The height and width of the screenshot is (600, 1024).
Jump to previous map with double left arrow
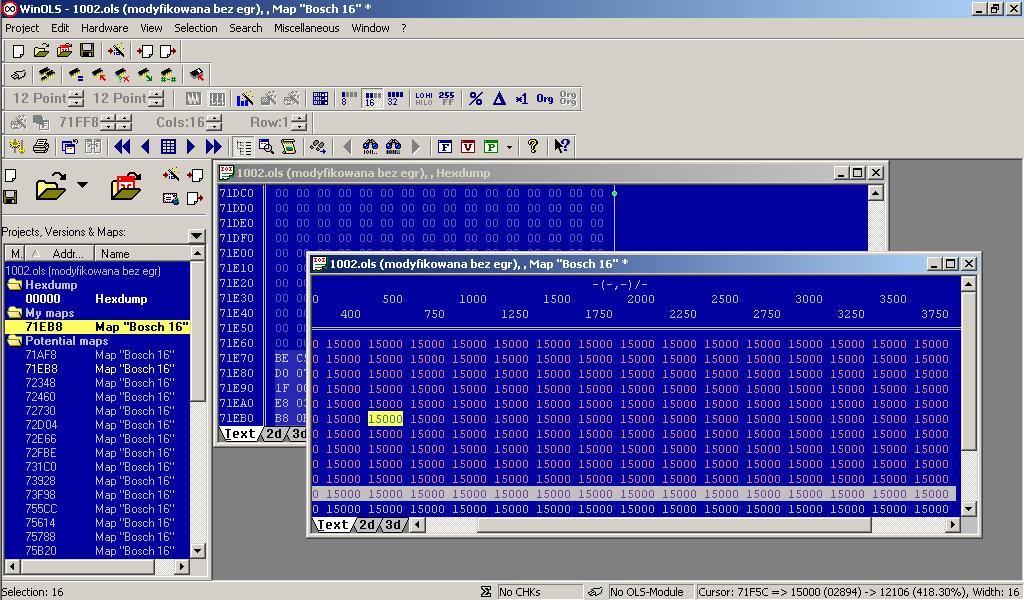click(x=122, y=146)
